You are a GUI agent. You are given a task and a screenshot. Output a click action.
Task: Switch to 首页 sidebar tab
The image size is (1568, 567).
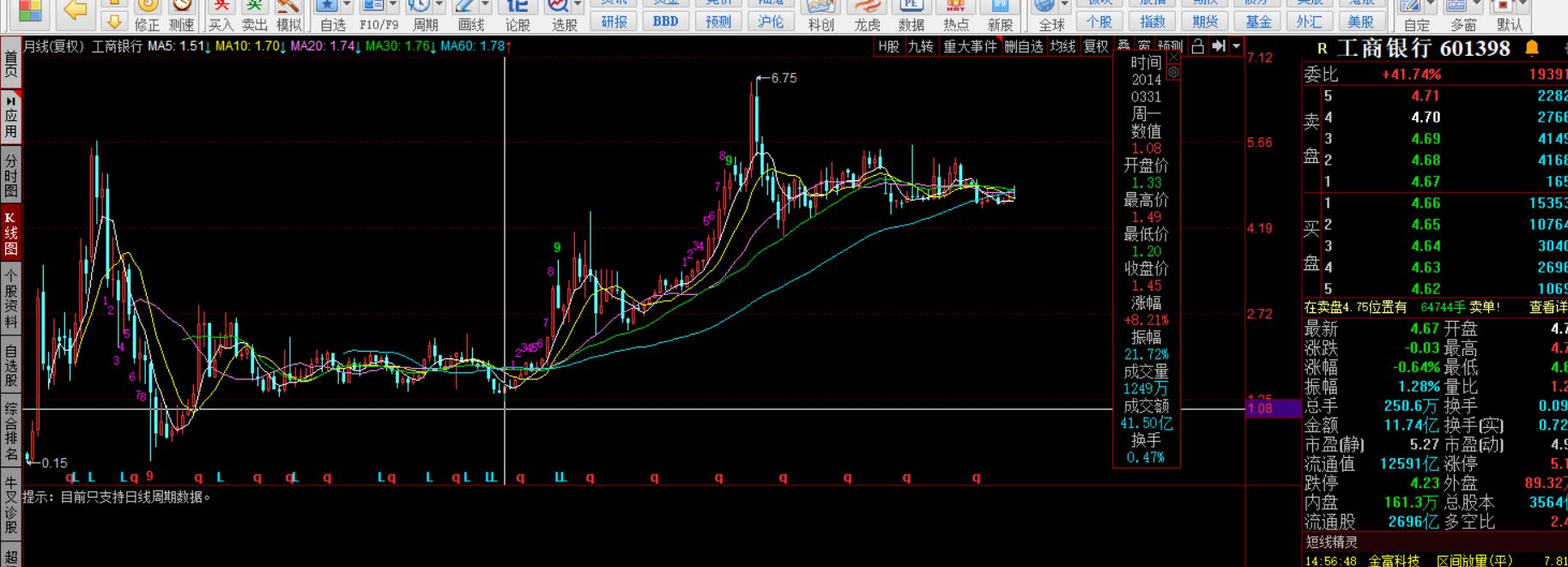(10, 63)
